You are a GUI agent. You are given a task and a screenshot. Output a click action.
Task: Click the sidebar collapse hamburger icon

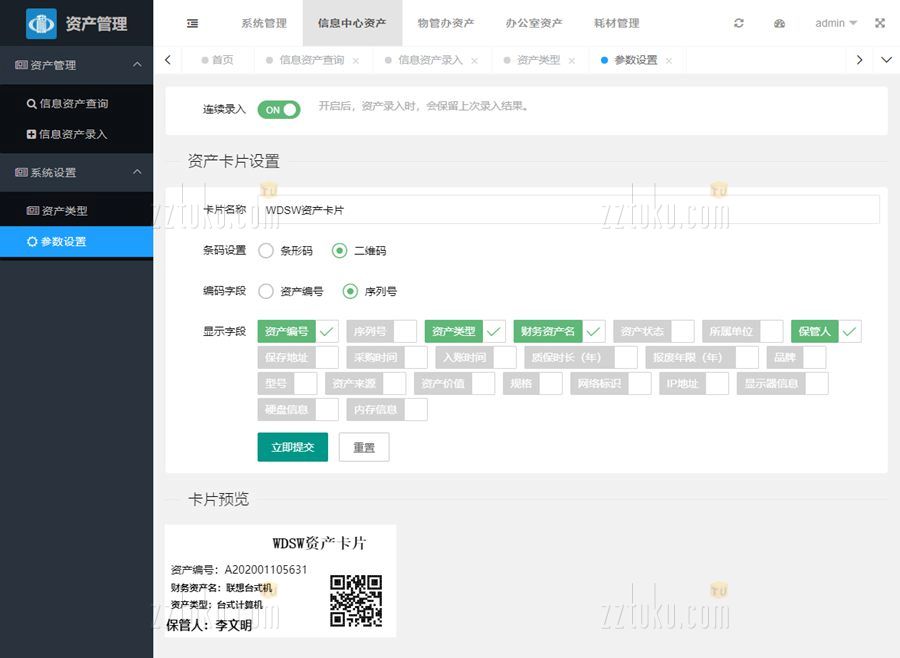point(192,23)
